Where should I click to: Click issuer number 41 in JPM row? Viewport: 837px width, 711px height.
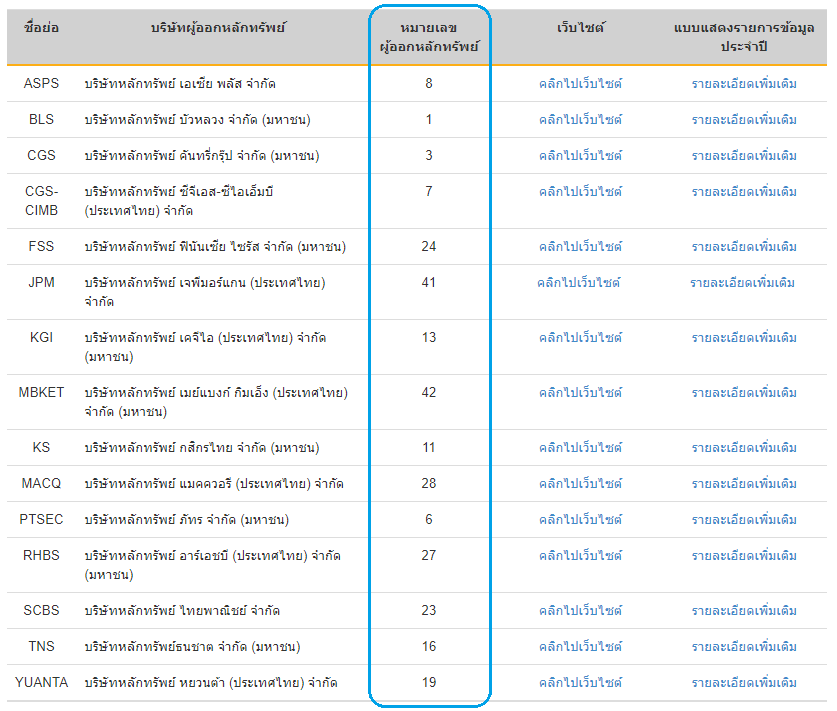coord(429,282)
